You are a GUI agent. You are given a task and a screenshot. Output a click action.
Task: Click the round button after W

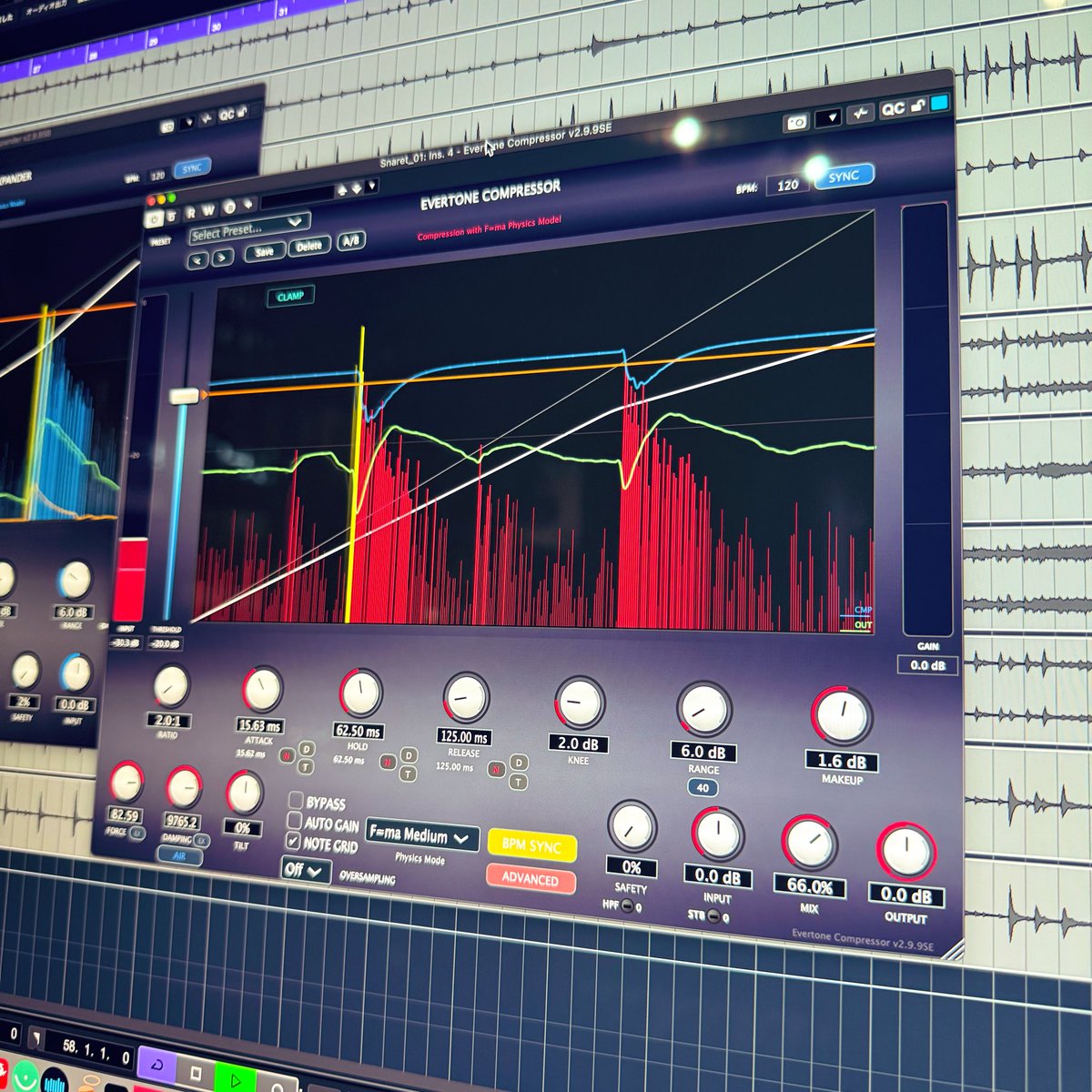(228, 208)
